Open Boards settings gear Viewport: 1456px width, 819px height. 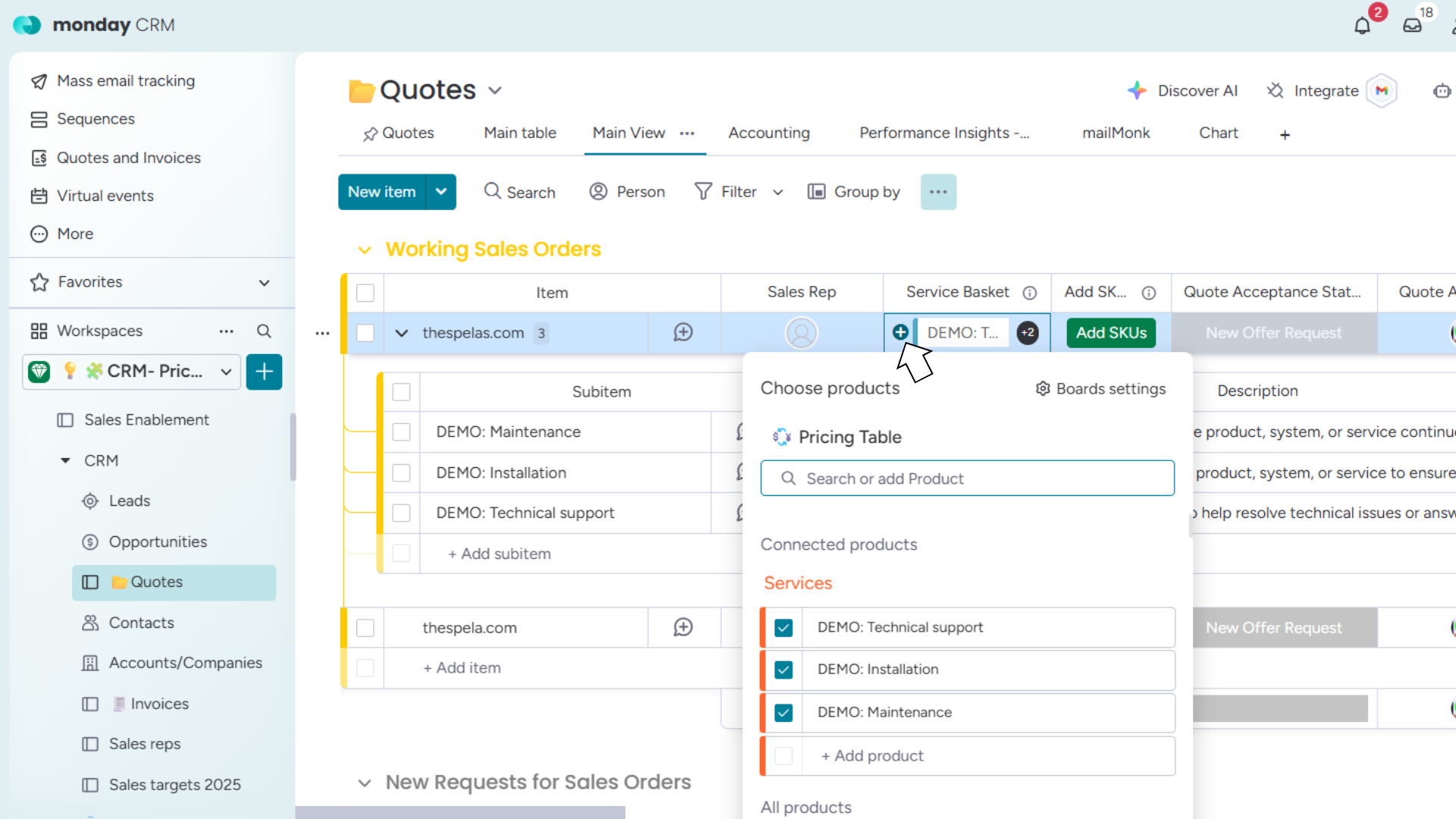(x=1043, y=389)
